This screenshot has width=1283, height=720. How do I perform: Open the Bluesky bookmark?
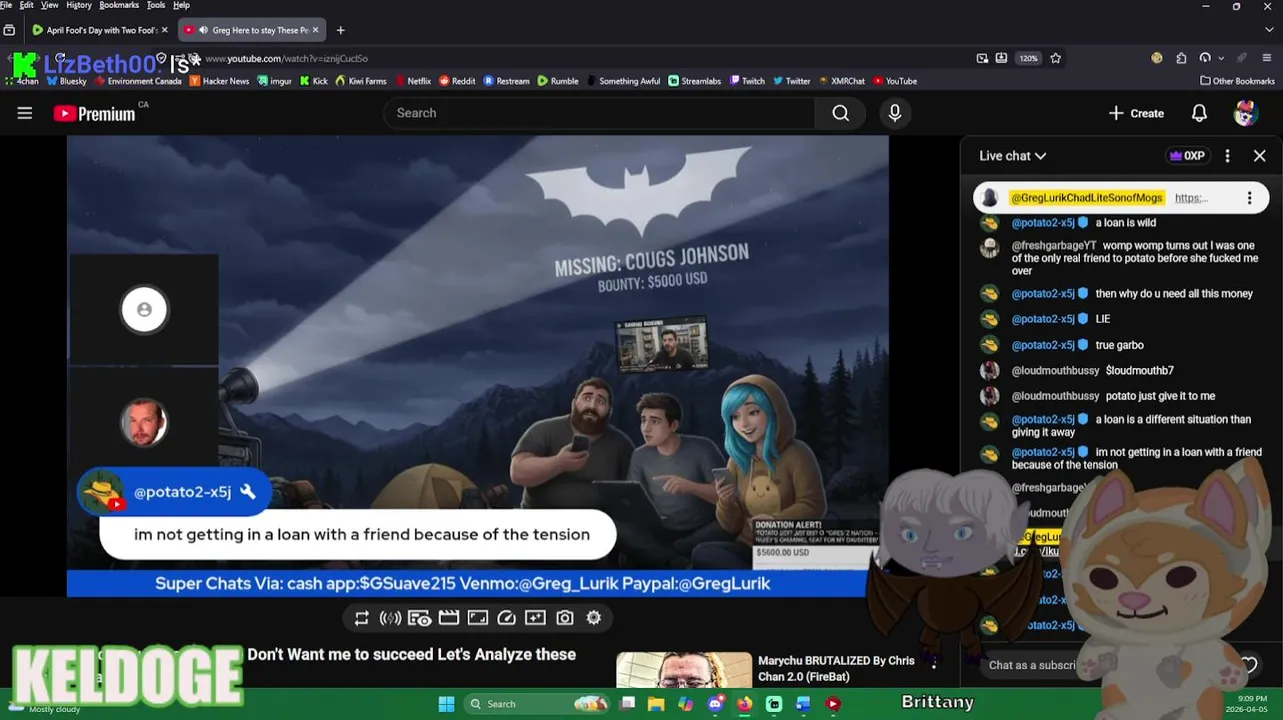67,81
